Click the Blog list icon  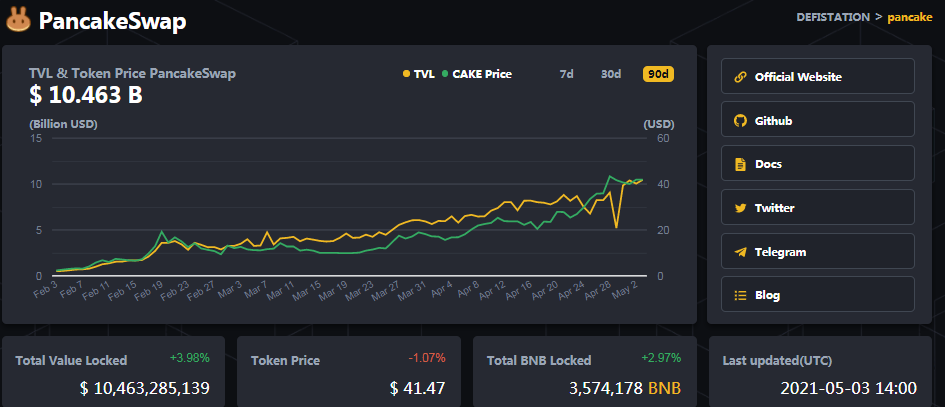(x=740, y=295)
